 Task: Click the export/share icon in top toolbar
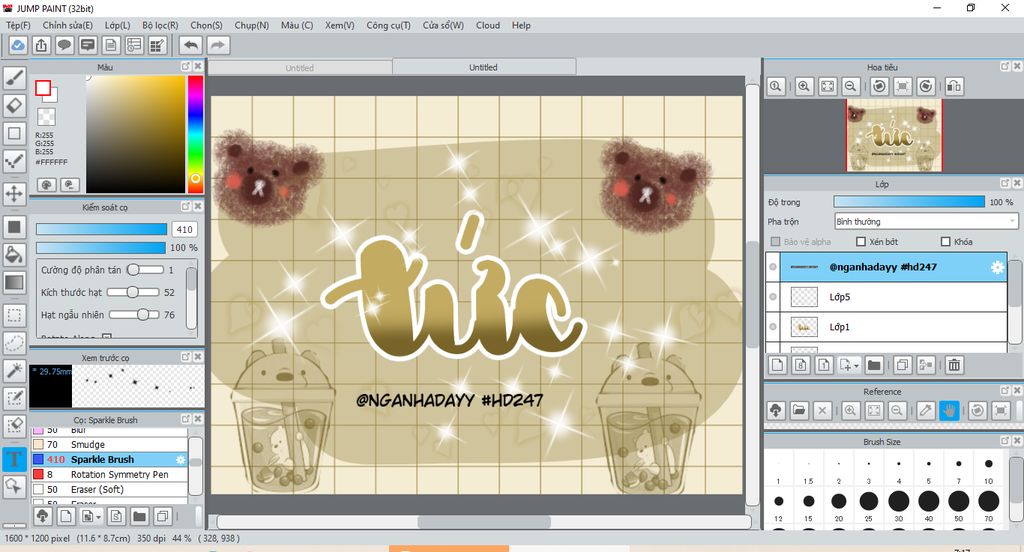click(41, 45)
